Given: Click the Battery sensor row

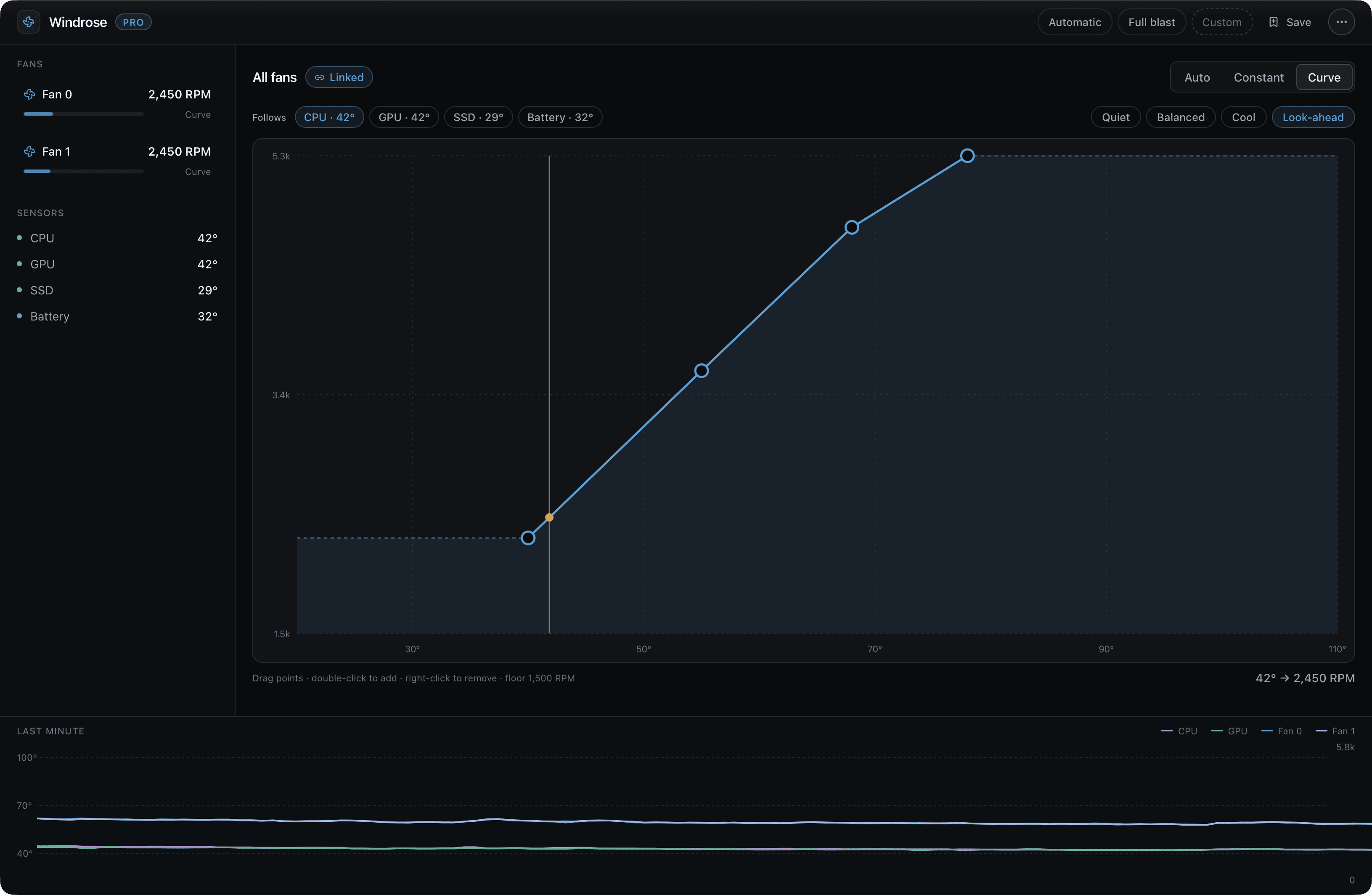Looking at the screenshot, I should coord(117,316).
